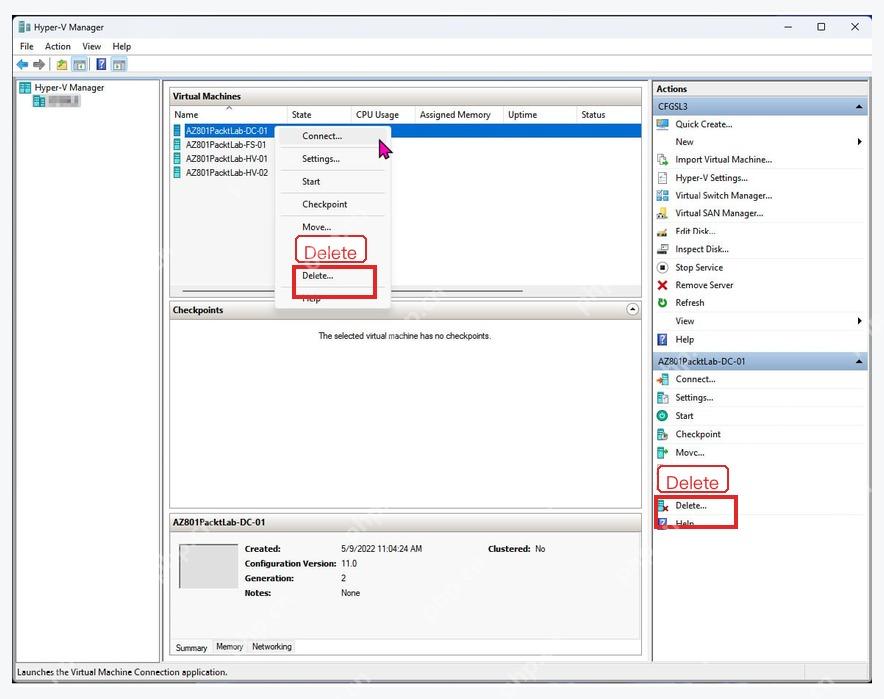884x699 pixels.
Task: Click the green Refresh icon
Action: point(662,303)
